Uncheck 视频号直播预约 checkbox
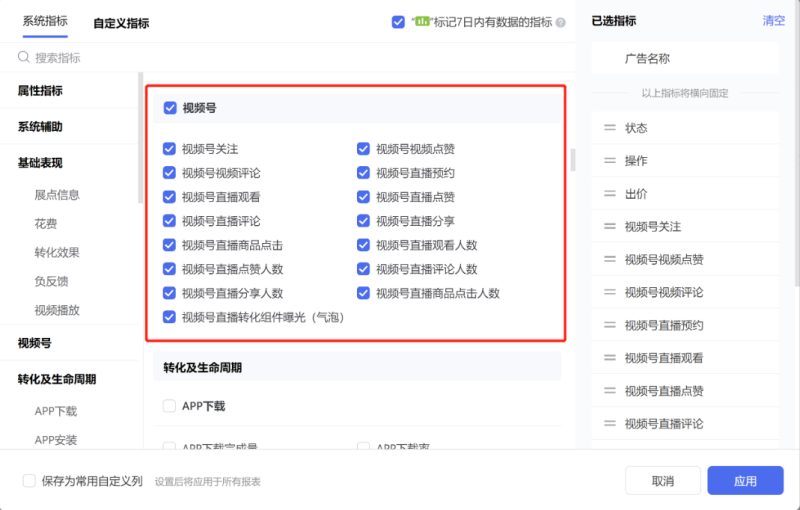The width and height of the screenshot is (800, 510). pos(363,172)
